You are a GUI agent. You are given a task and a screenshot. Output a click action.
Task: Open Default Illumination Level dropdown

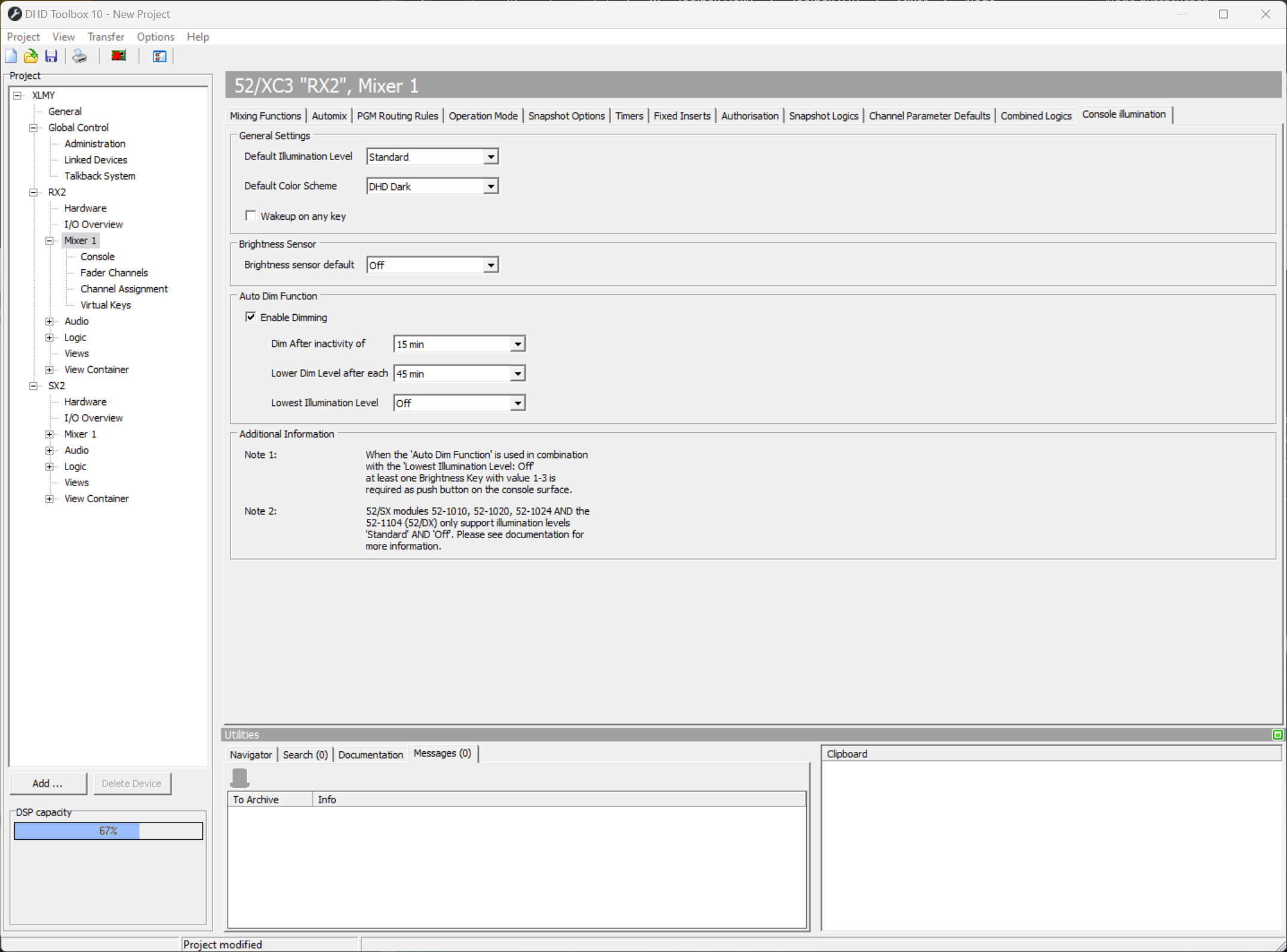point(490,156)
